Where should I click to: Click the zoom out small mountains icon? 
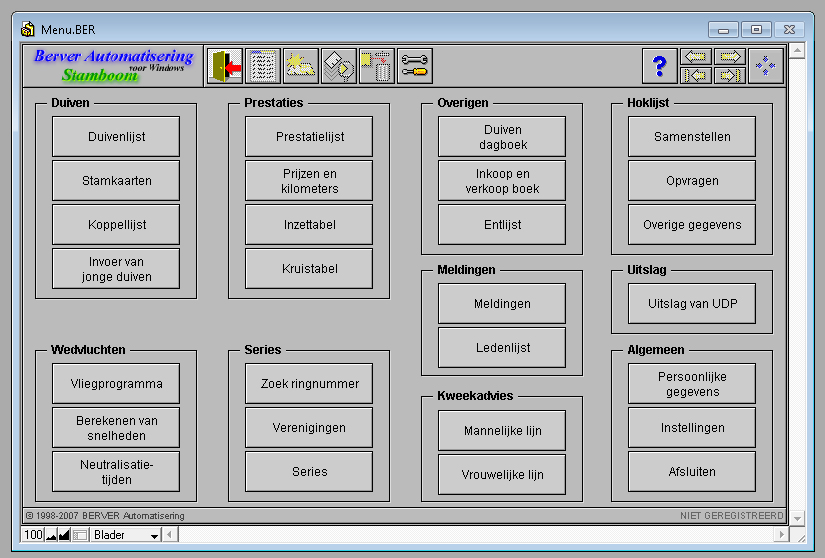[x=51, y=535]
